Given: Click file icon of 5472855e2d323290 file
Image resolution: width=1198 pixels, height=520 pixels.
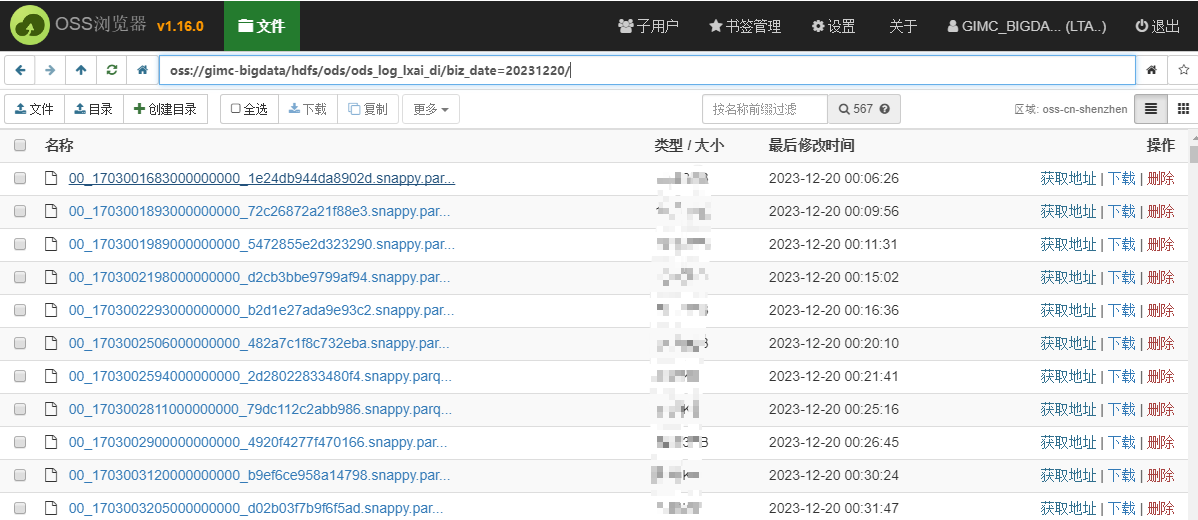Looking at the screenshot, I should coord(51,244).
